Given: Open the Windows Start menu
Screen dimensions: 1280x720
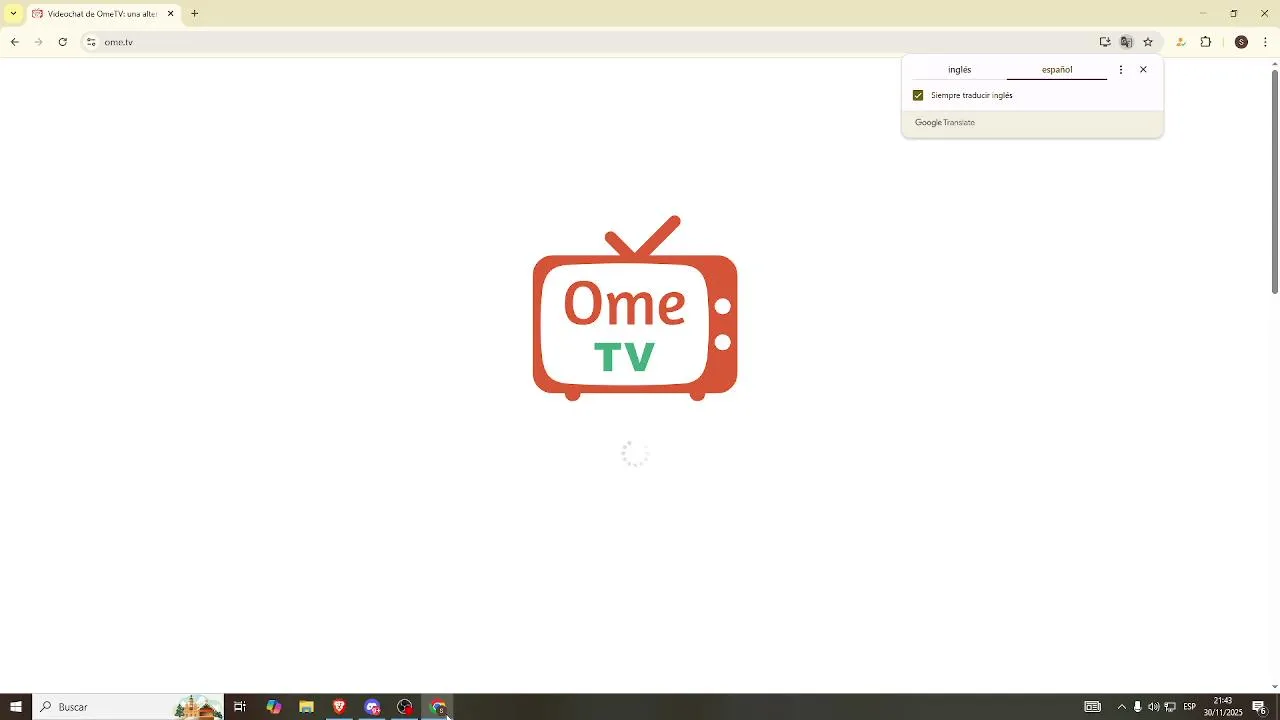Looking at the screenshot, I should (15, 707).
